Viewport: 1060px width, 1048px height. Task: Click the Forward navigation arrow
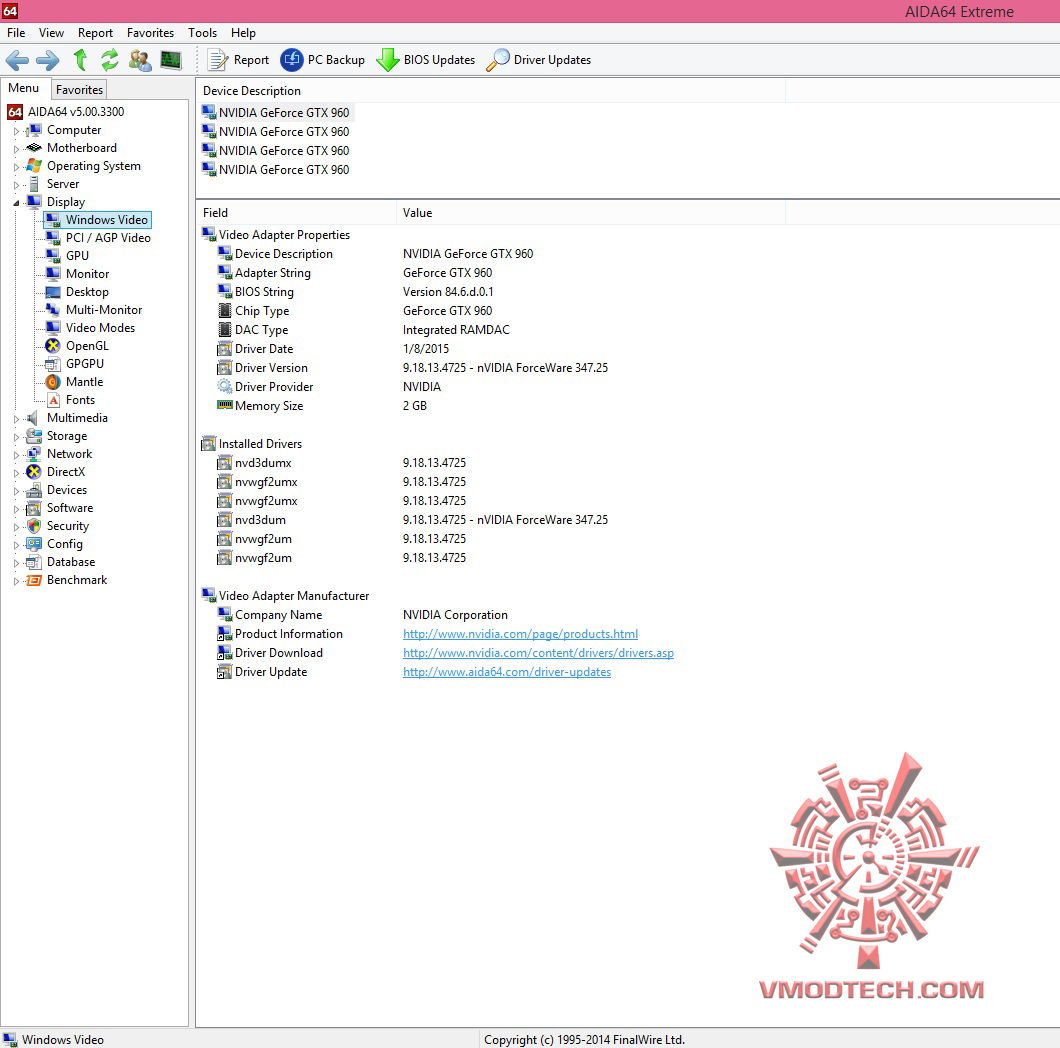(47, 60)
